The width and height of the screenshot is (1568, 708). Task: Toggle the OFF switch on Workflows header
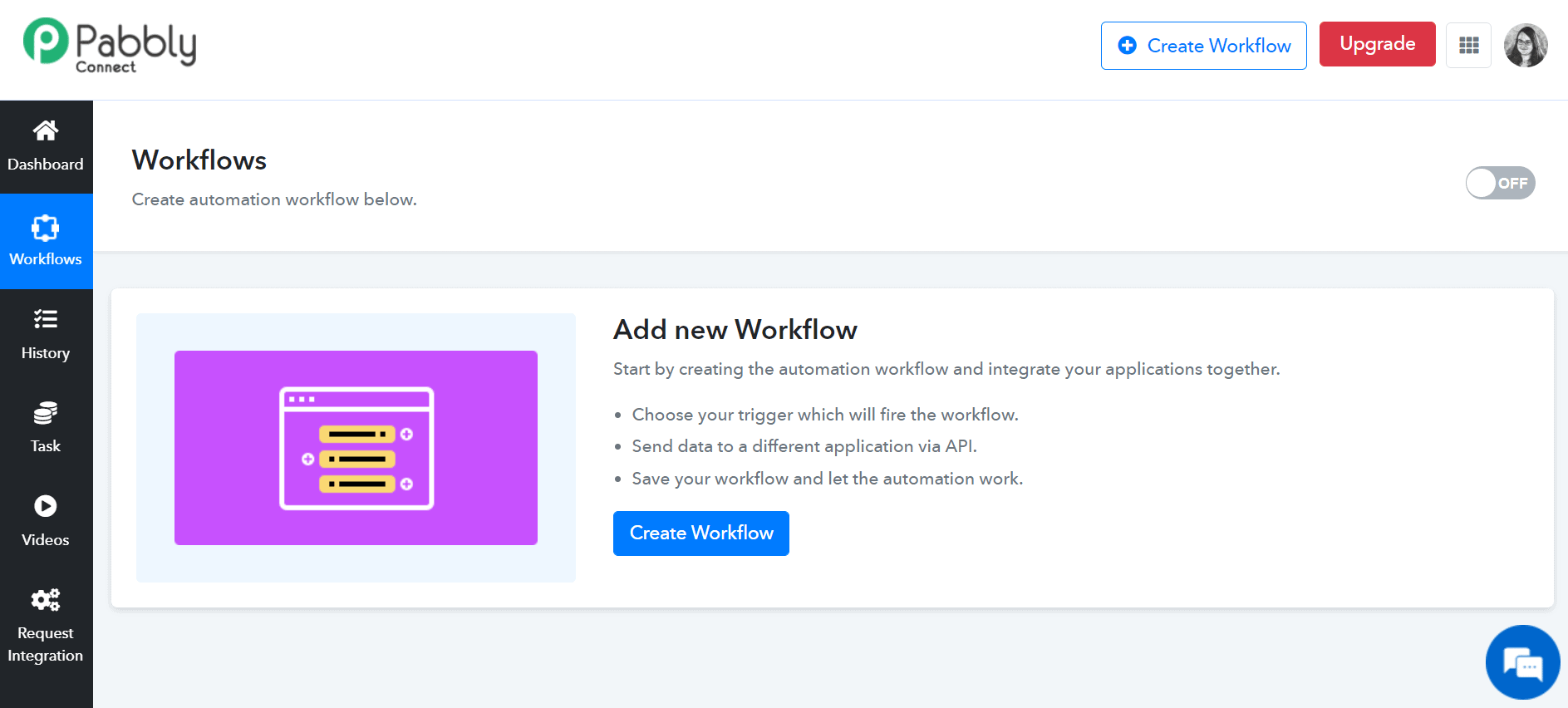(x=1499, y=183)
